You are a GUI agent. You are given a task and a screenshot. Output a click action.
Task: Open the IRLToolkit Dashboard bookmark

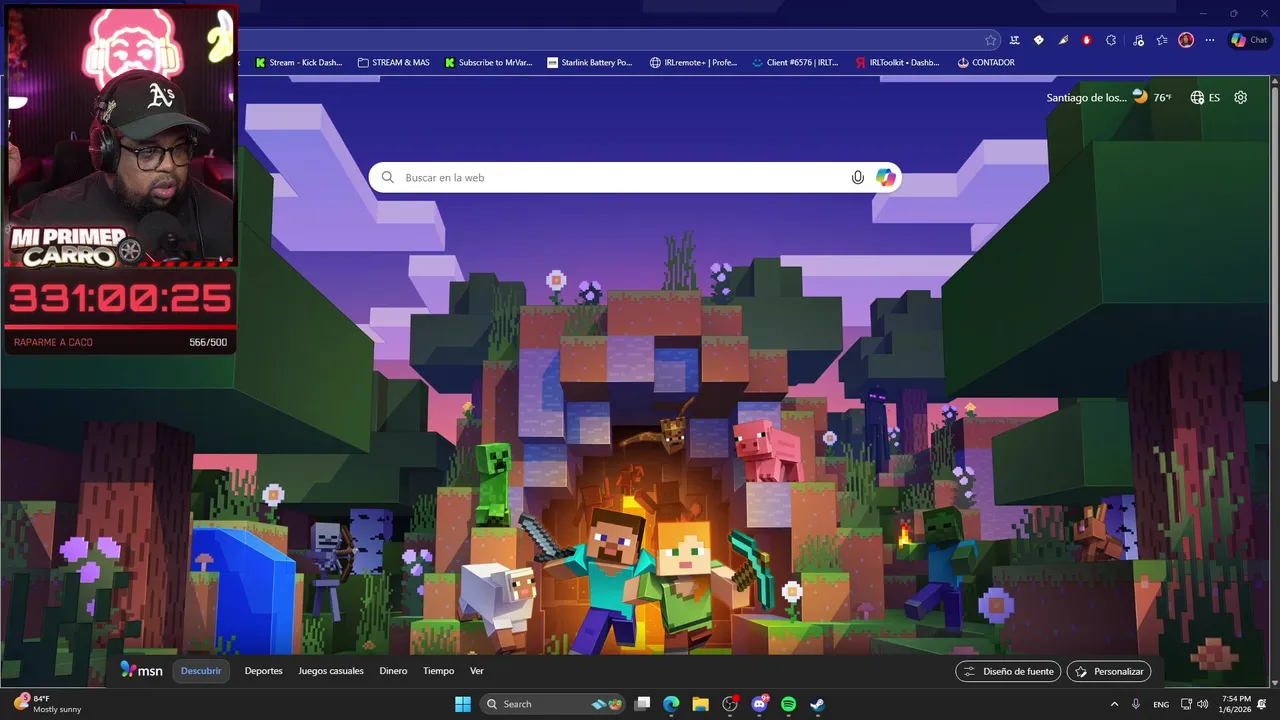[x=897, y=62]
